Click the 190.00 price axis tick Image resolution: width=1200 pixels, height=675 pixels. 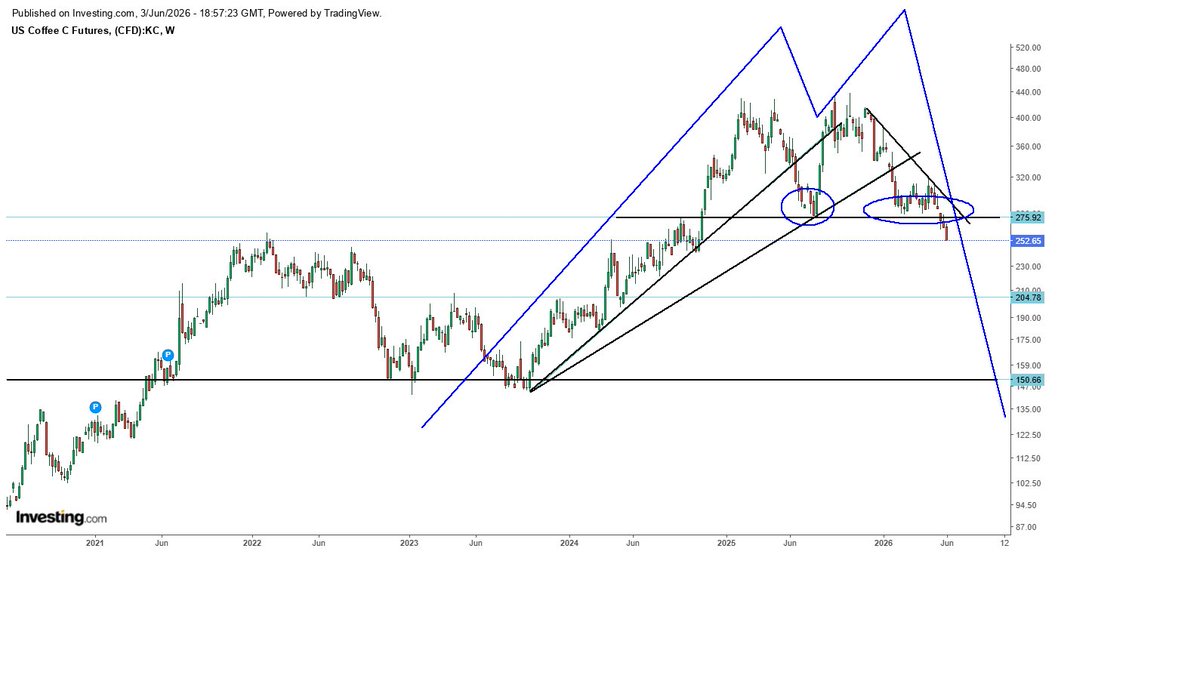[x=1030, y=318]
